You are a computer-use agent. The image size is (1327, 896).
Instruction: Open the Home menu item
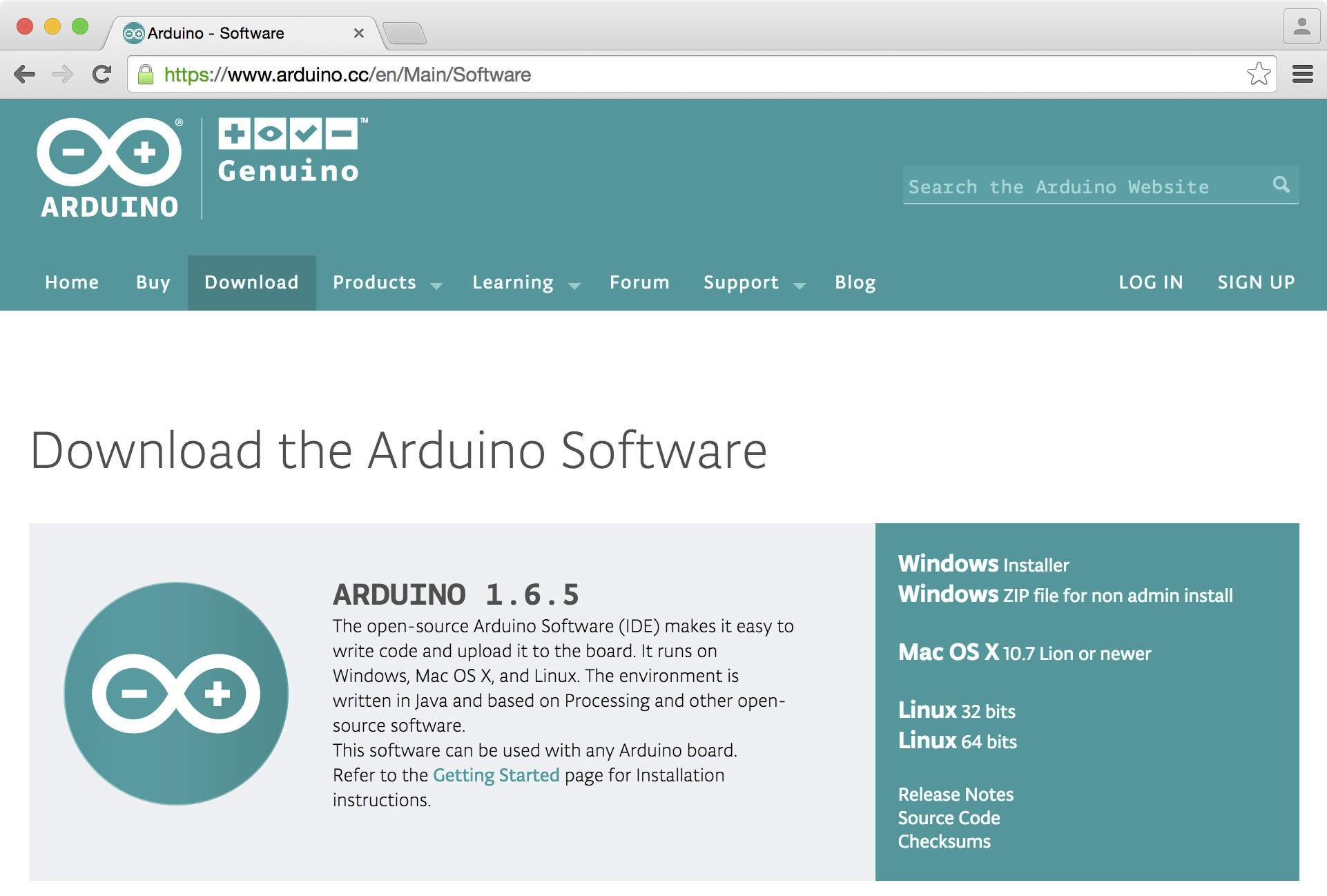click(72, 282)
